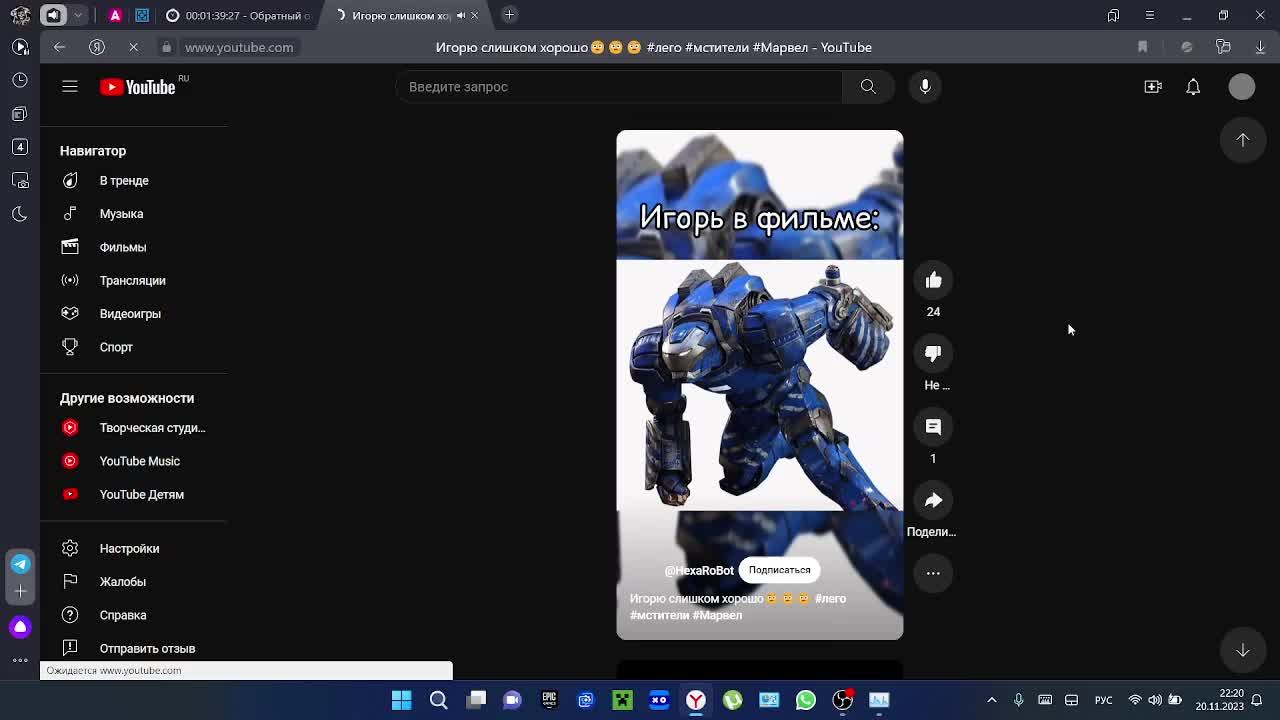Open YouTube notifications bell
The image size is (1280, 720).
(1193, 87)
